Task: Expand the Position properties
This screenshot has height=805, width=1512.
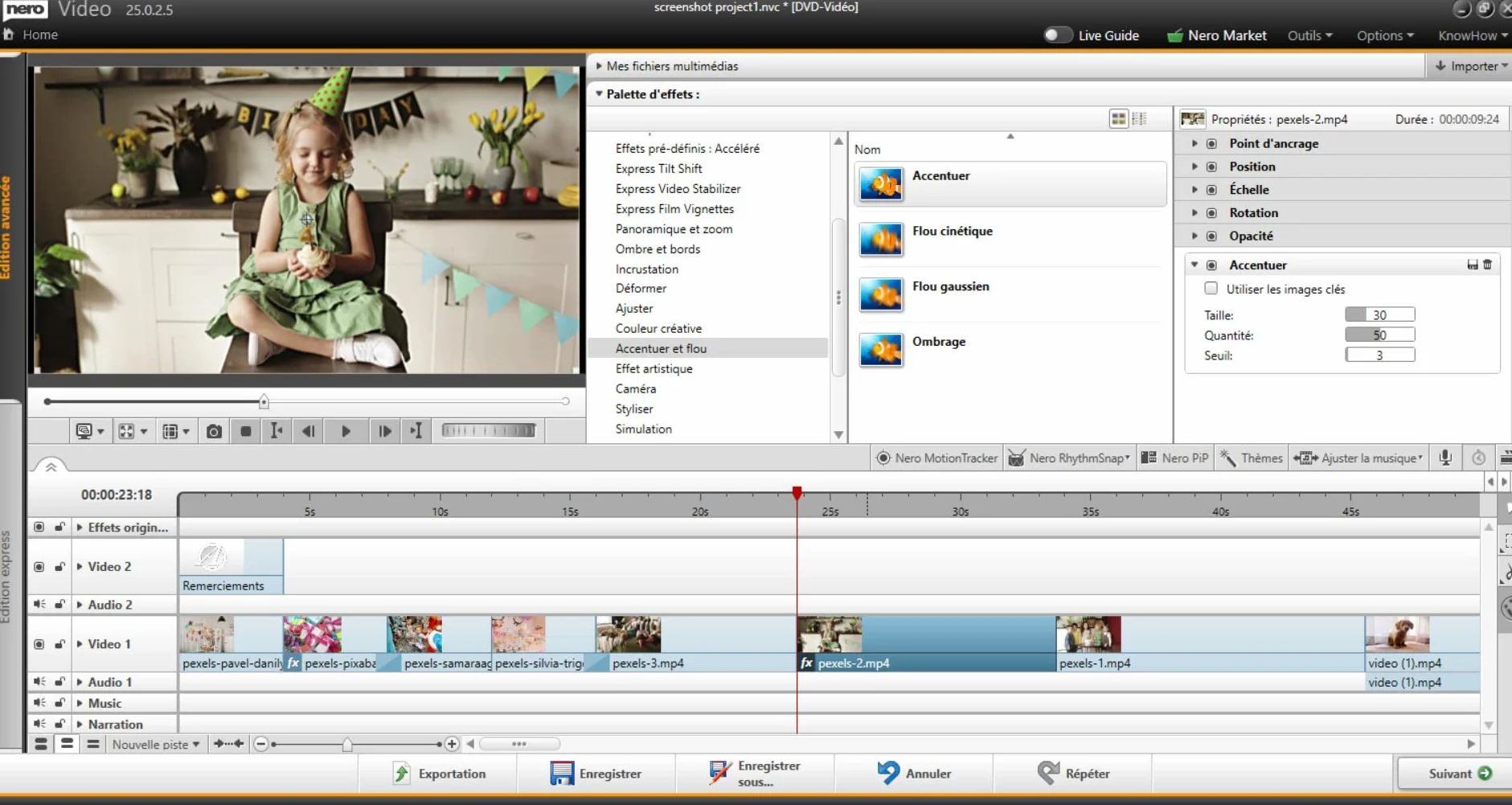Action: tap(1194, 166)
